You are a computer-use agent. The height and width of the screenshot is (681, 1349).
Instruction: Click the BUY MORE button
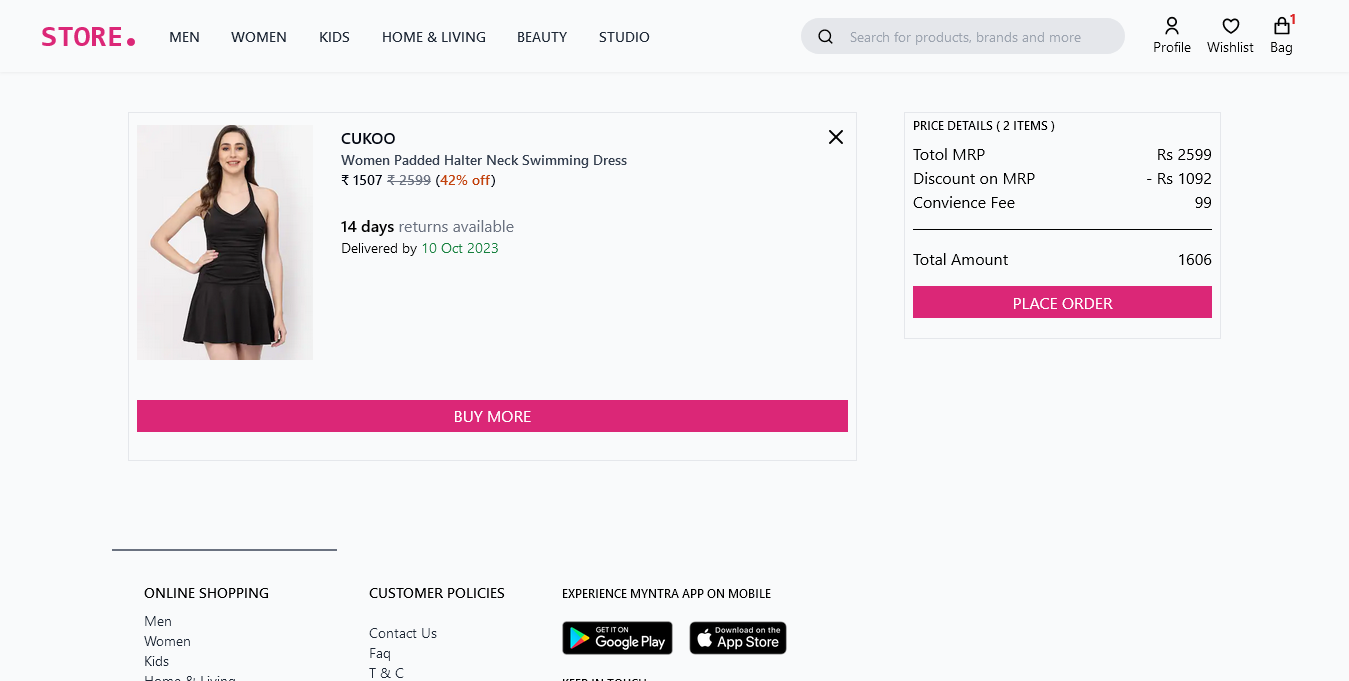[x=492, y=416]
